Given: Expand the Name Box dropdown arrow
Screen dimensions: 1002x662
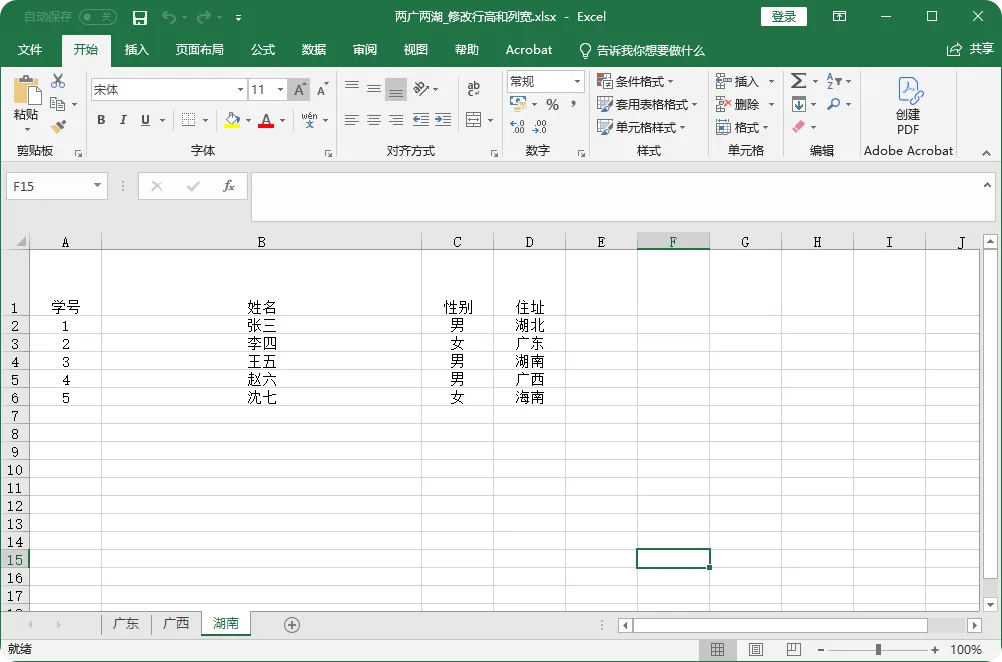Looking at the screenshot, I should click(x=97, y=186).
